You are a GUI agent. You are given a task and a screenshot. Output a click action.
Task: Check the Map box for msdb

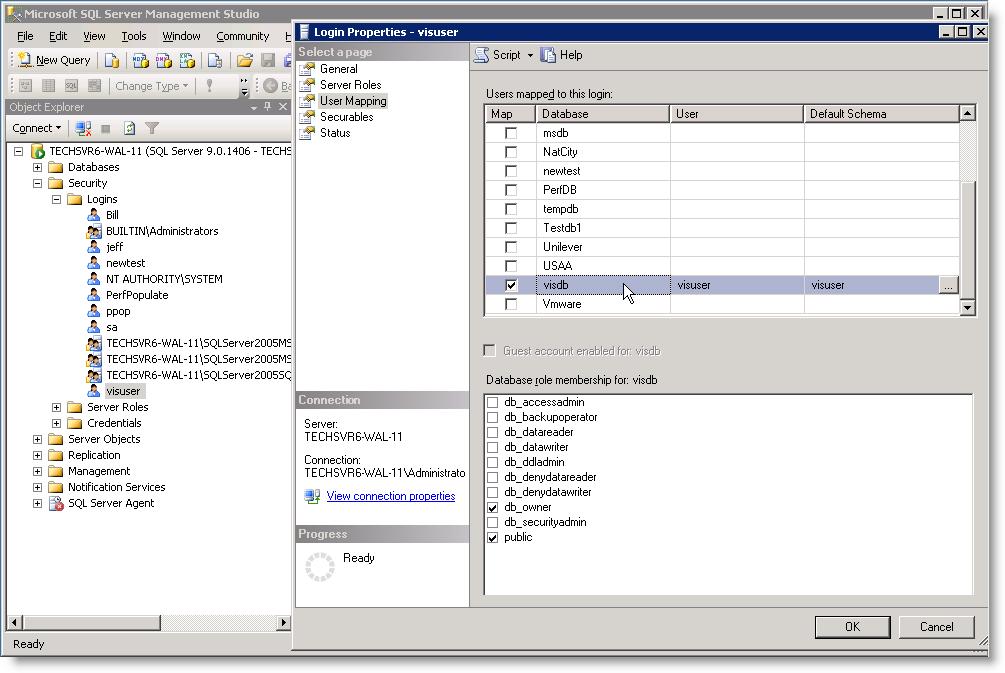(x=511, y=133)
